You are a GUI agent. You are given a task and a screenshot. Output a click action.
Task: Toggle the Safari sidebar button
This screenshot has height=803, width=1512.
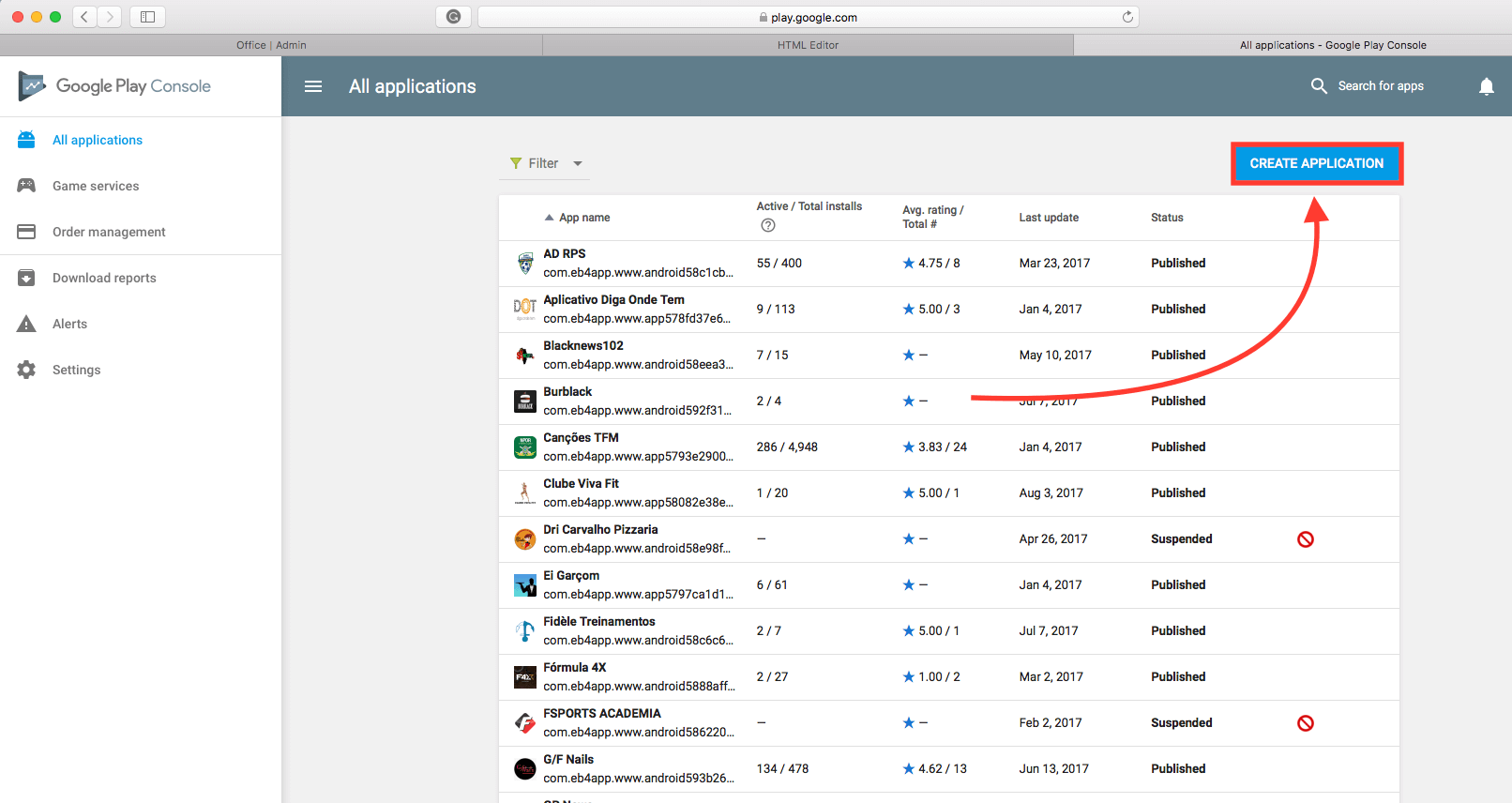pos(148,17)
